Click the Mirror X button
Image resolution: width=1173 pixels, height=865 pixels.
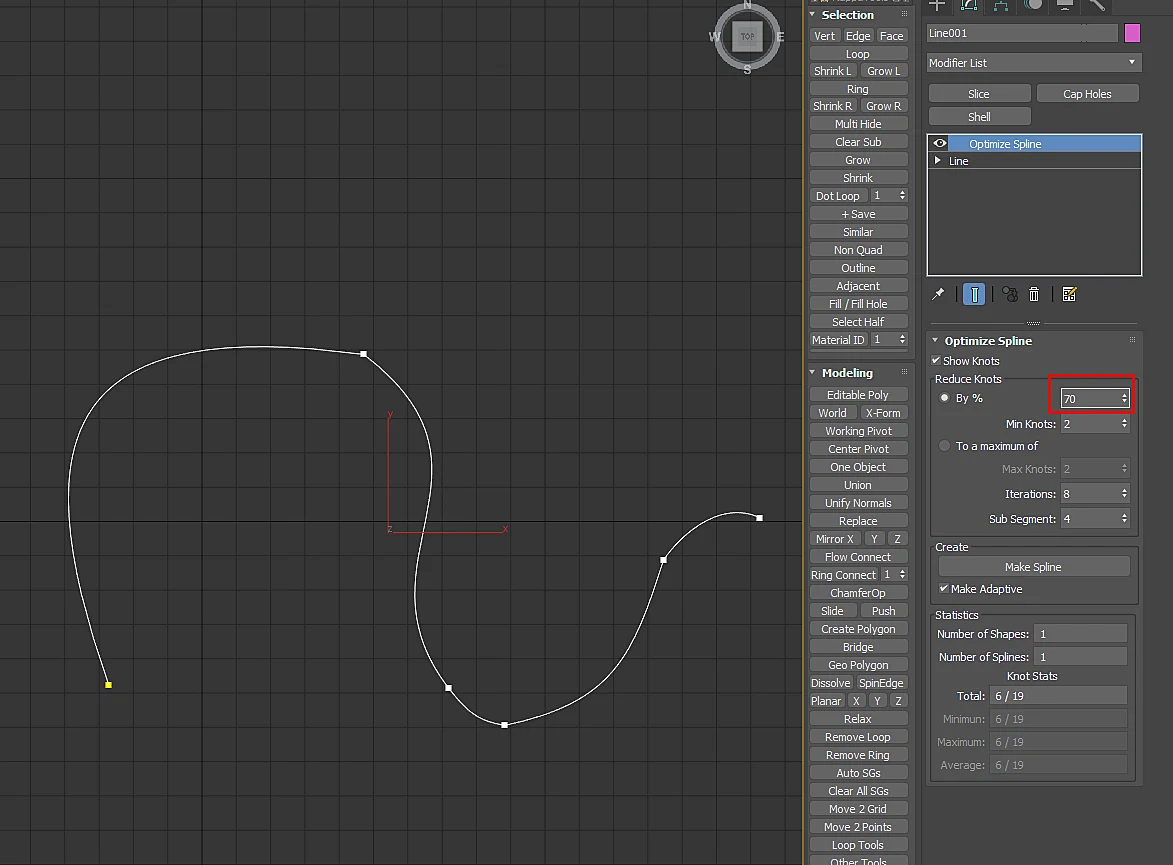tap(835, 539)
